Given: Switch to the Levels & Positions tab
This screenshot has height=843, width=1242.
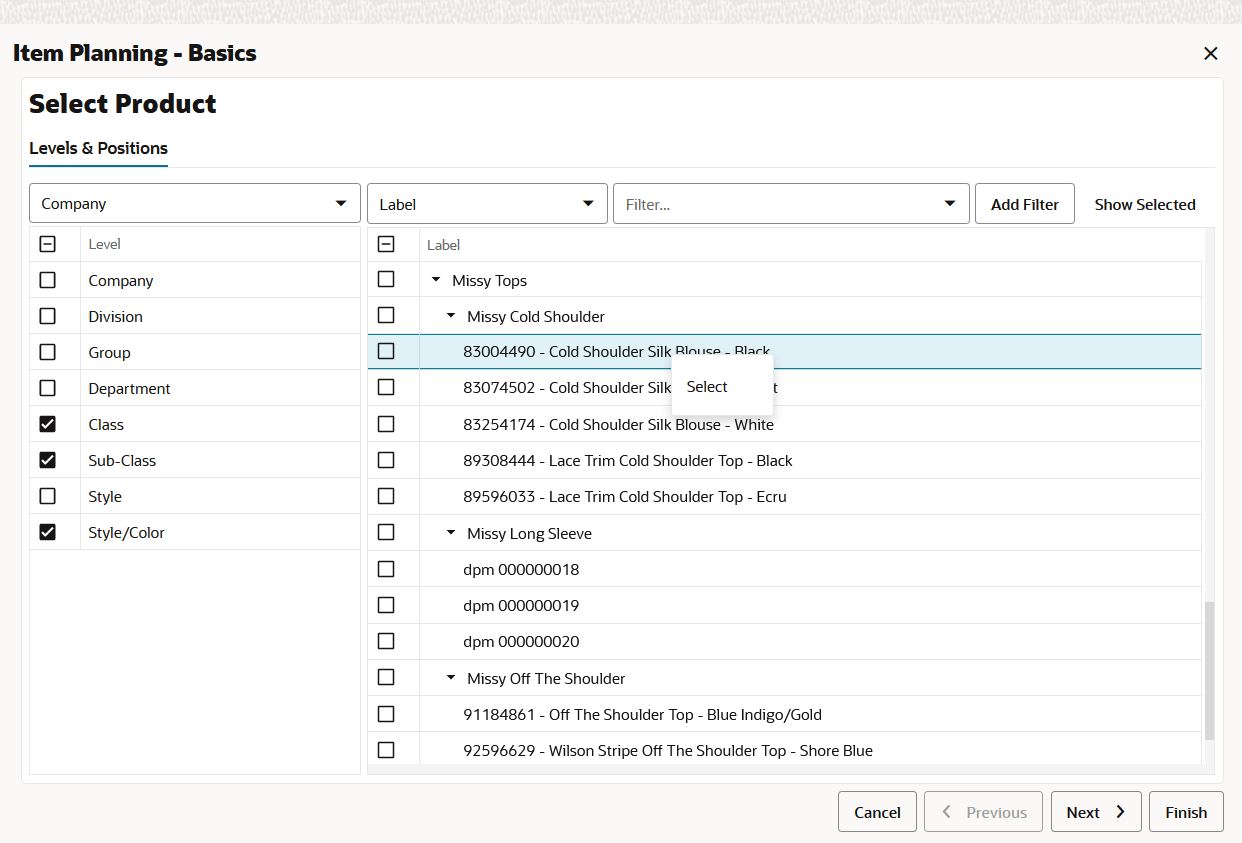Looking at the screenshot, I should coord(98,147).
